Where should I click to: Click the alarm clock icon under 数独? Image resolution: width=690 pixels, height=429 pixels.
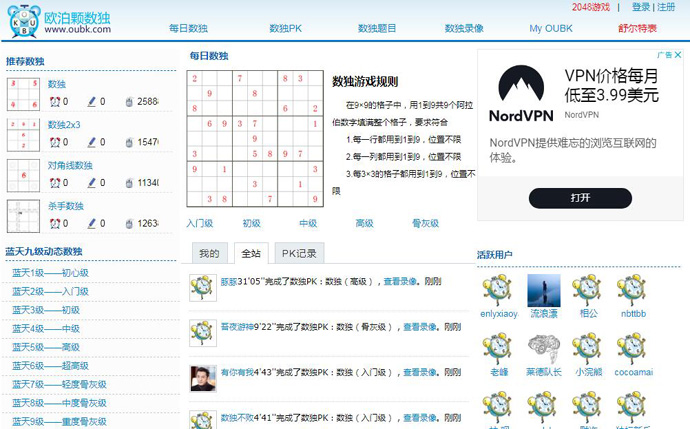coord(55,101)
